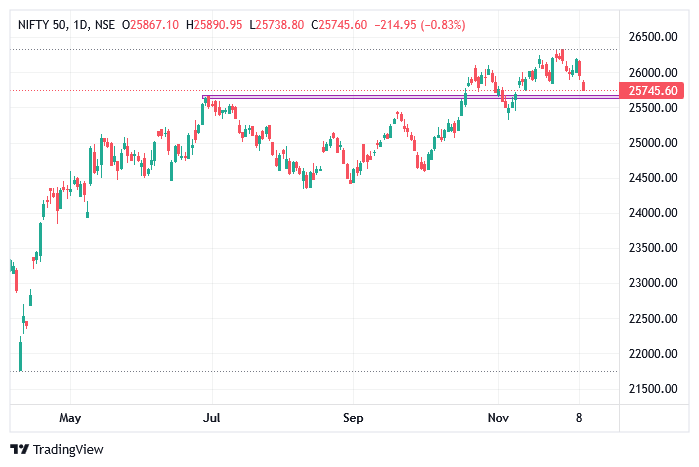Viewport: 699px width, 467px height.
Task: Select the purple horizontal support zone rectangle
Action: 400,97
